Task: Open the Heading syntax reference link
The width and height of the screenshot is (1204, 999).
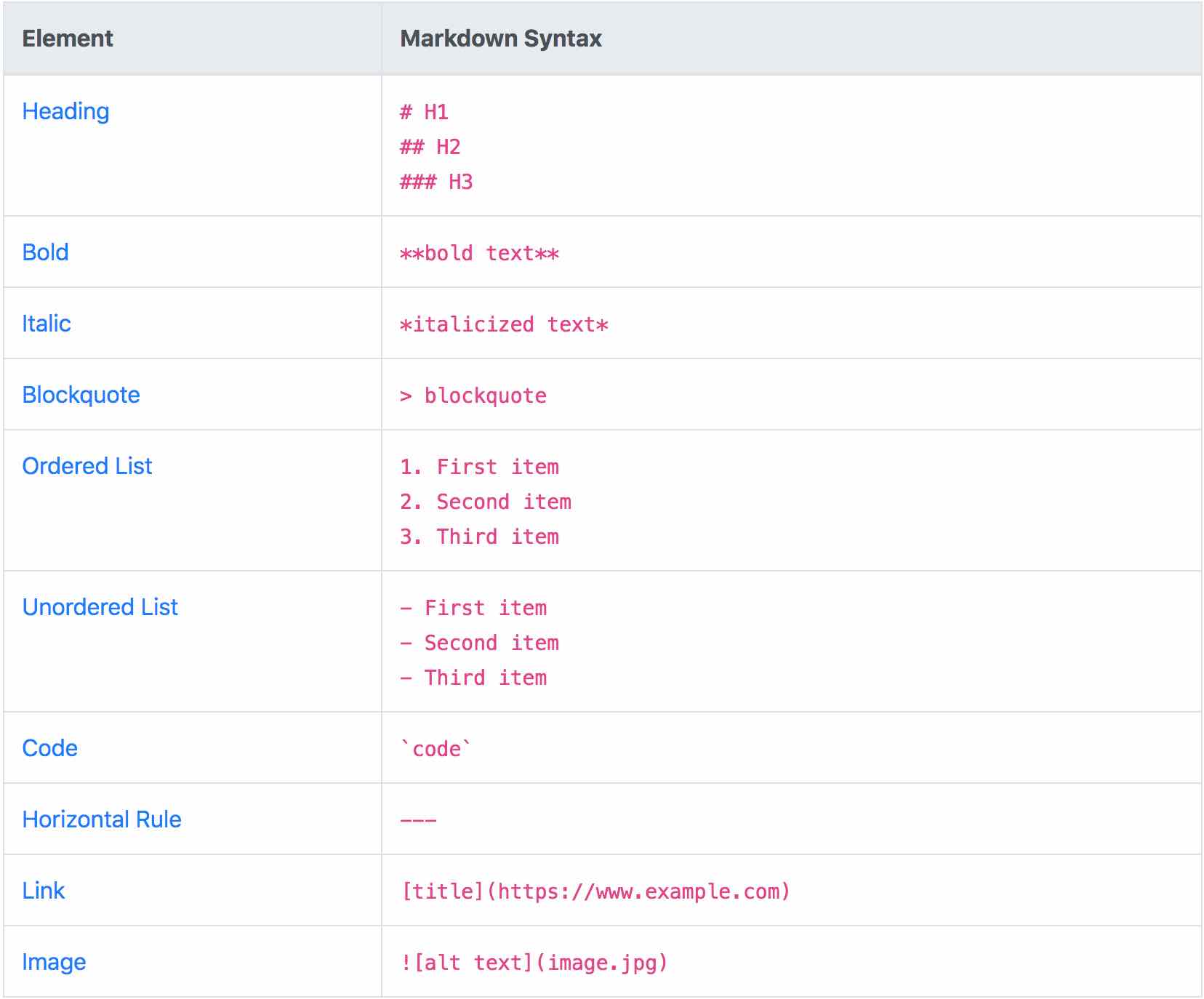Action: (x=65, y=112)
